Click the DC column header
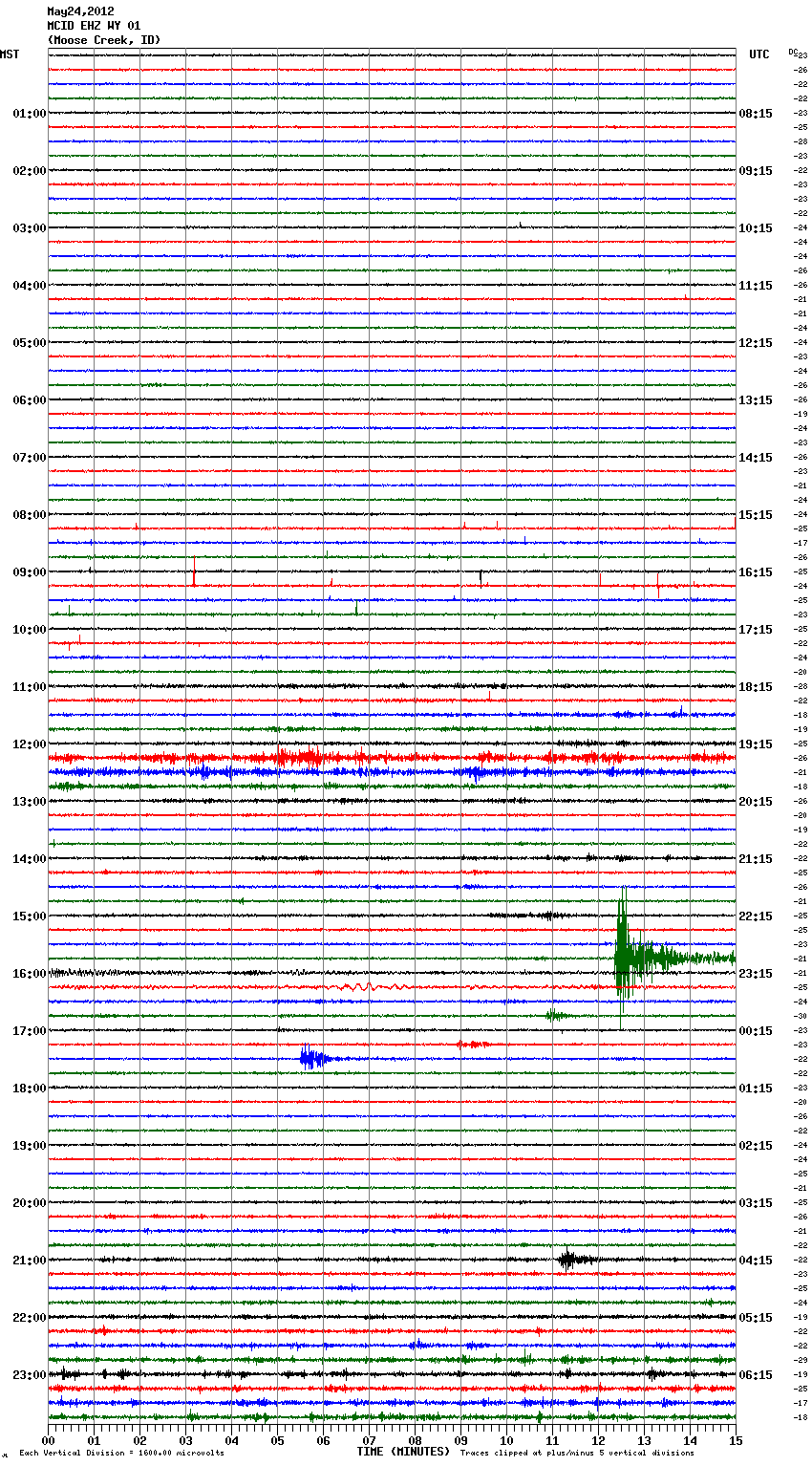 coord(793,51)
